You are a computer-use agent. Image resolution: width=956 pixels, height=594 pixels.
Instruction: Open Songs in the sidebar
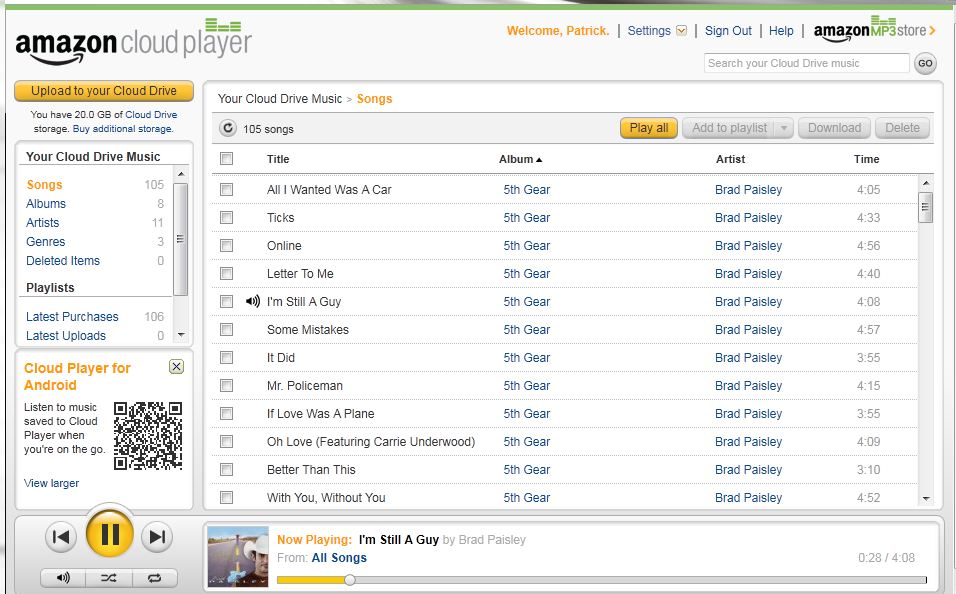44,185
